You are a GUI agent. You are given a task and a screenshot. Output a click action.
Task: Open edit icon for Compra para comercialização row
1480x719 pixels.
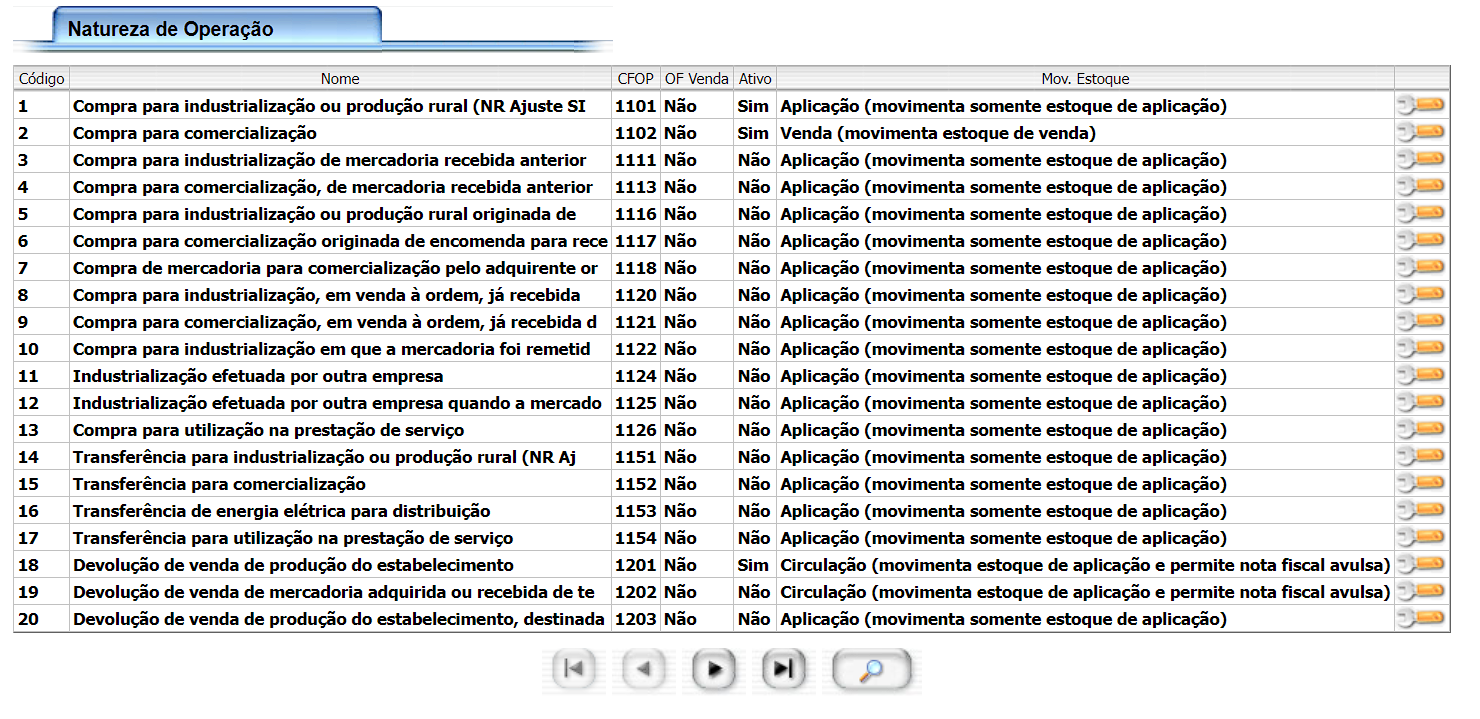coord(1421,132)
